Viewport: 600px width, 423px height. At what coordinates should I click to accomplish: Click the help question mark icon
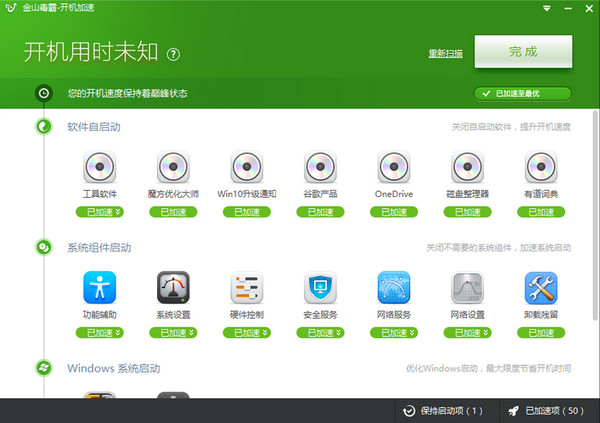(x=173, y=54)
